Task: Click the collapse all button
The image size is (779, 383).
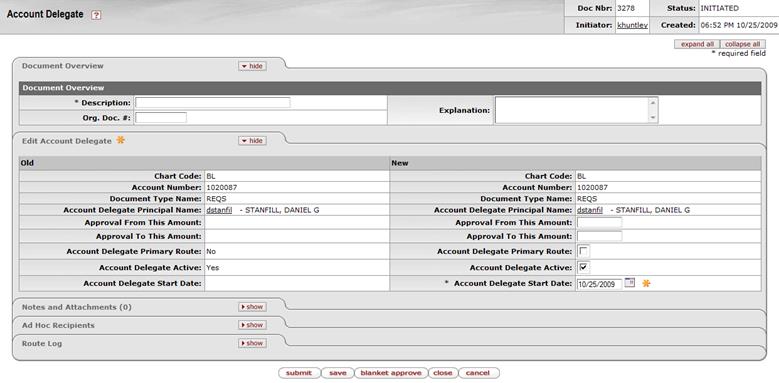Action: click(x=742, y=44)
